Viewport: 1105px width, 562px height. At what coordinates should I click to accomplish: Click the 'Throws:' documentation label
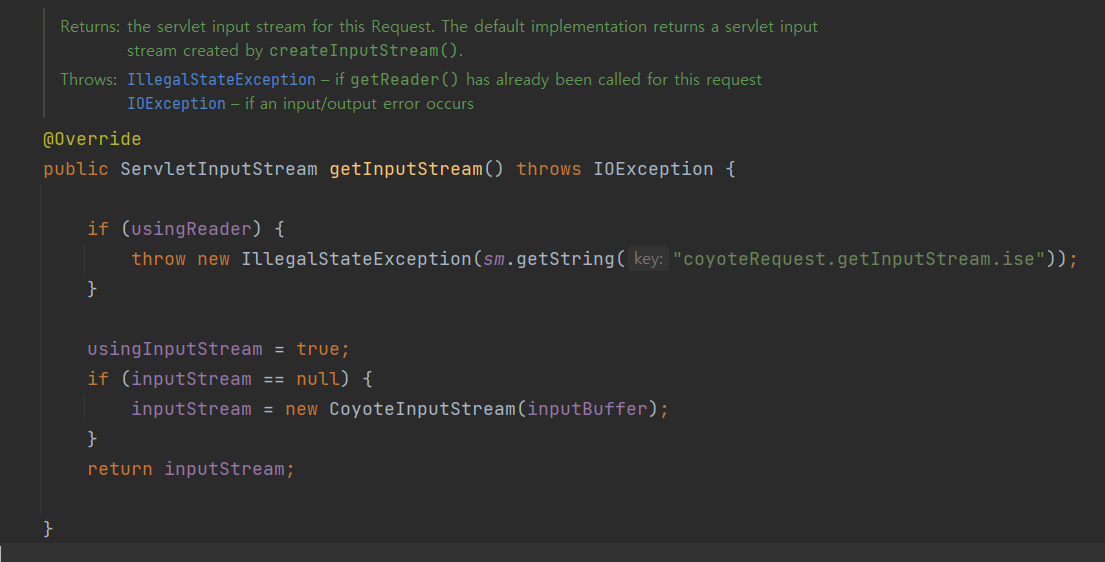point(89,80)
